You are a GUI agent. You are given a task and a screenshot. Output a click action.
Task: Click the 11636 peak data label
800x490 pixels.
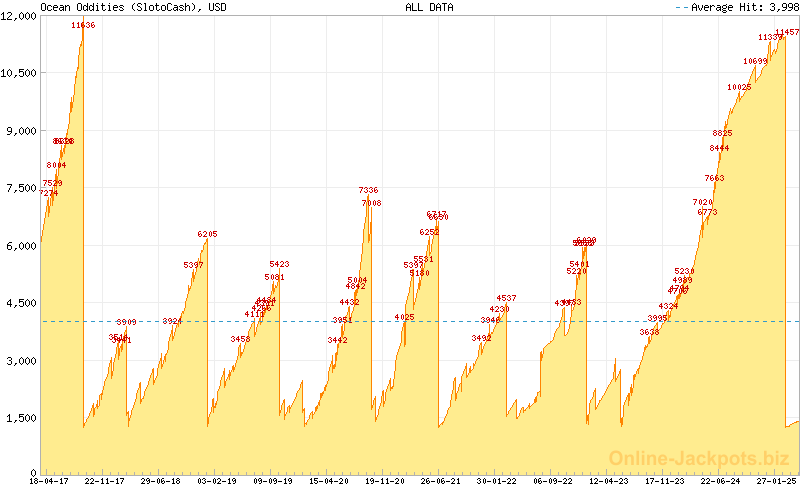[x=83, y=25]
